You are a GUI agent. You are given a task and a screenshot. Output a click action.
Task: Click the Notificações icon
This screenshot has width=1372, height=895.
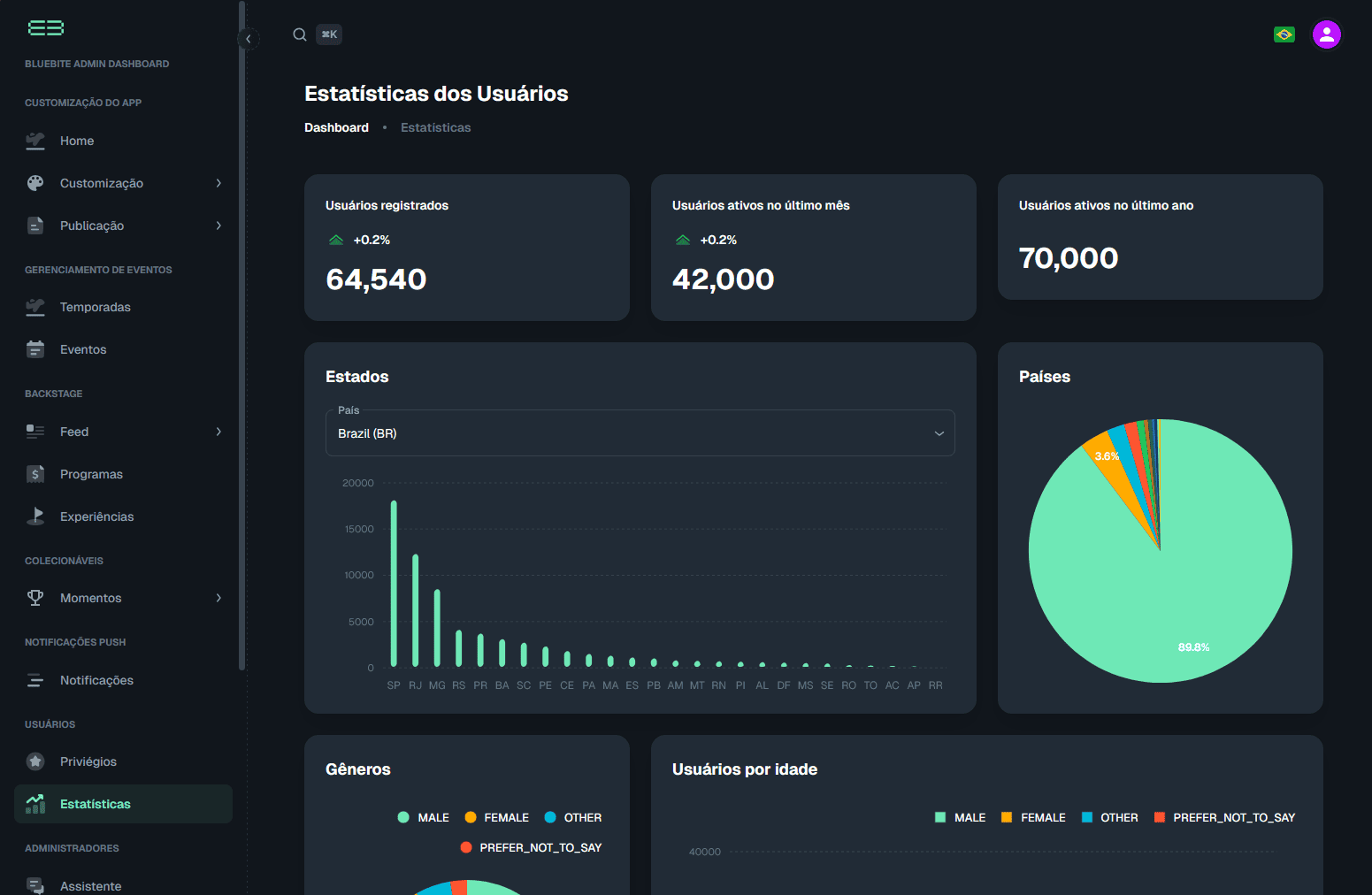(34, 680)
